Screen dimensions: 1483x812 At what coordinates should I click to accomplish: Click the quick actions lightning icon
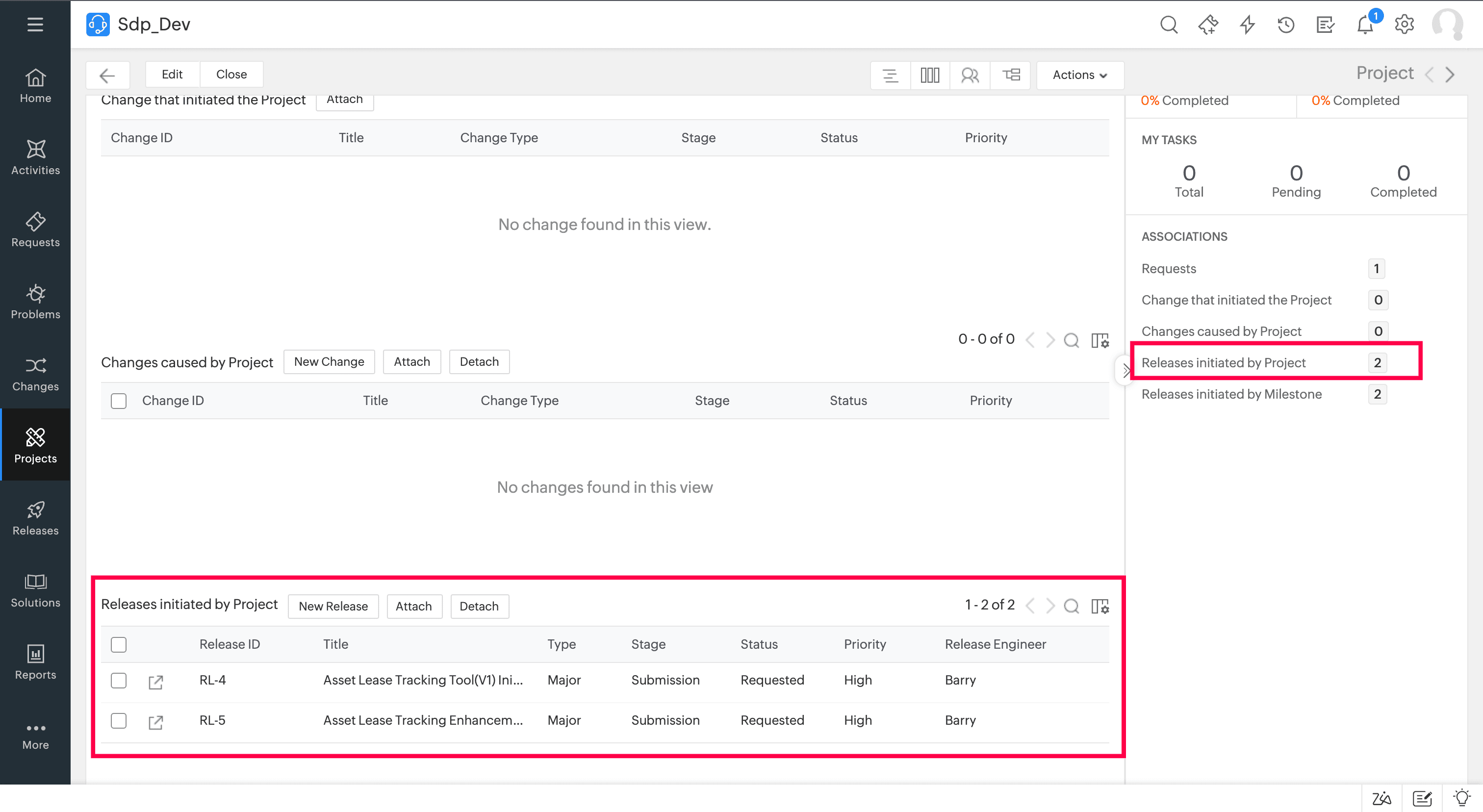tap(1247, 25)
